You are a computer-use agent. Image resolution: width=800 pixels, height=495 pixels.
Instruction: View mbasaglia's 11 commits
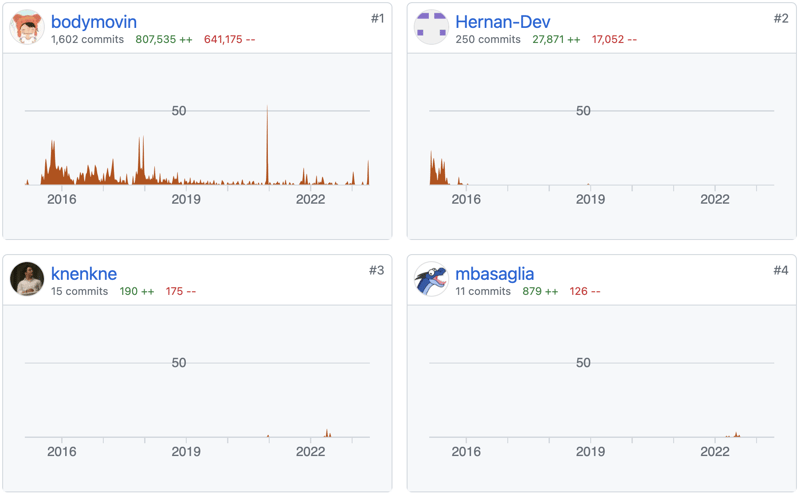[x=483, y=292]
